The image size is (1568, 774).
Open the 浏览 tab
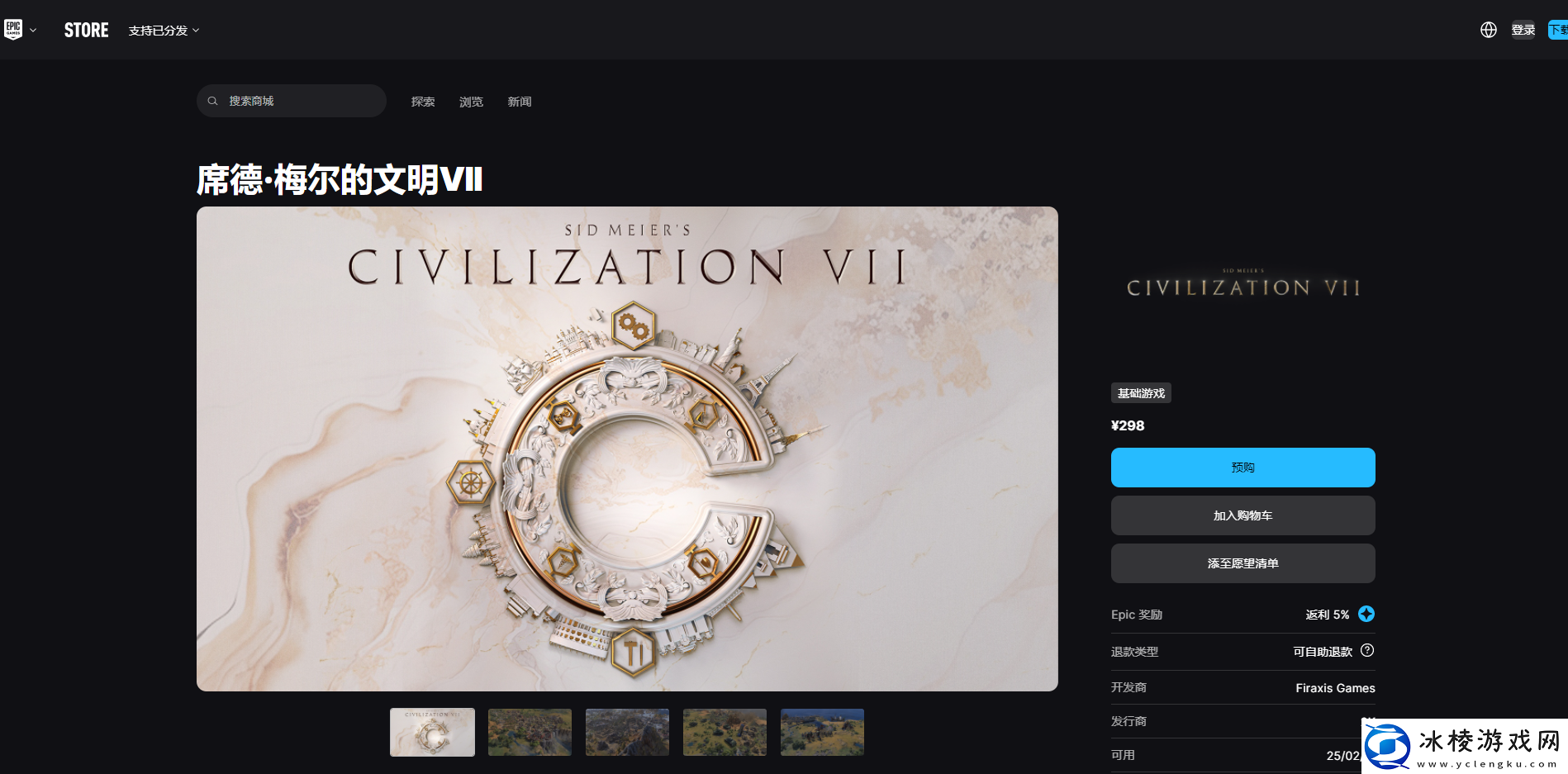coord(471,102)
